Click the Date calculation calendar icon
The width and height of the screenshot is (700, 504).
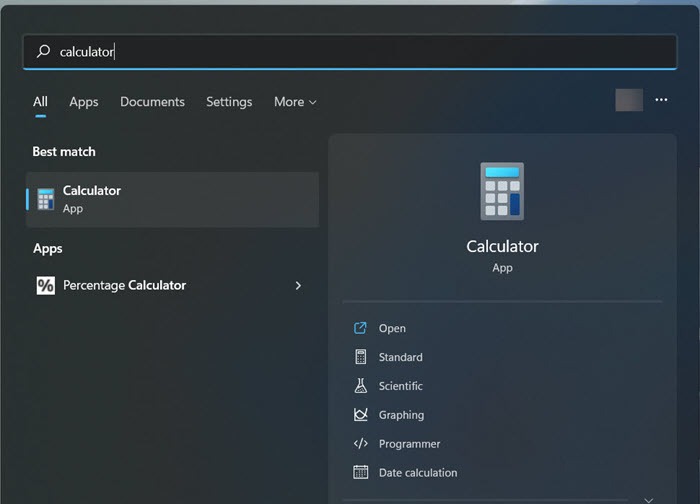[x=361, y=473]
